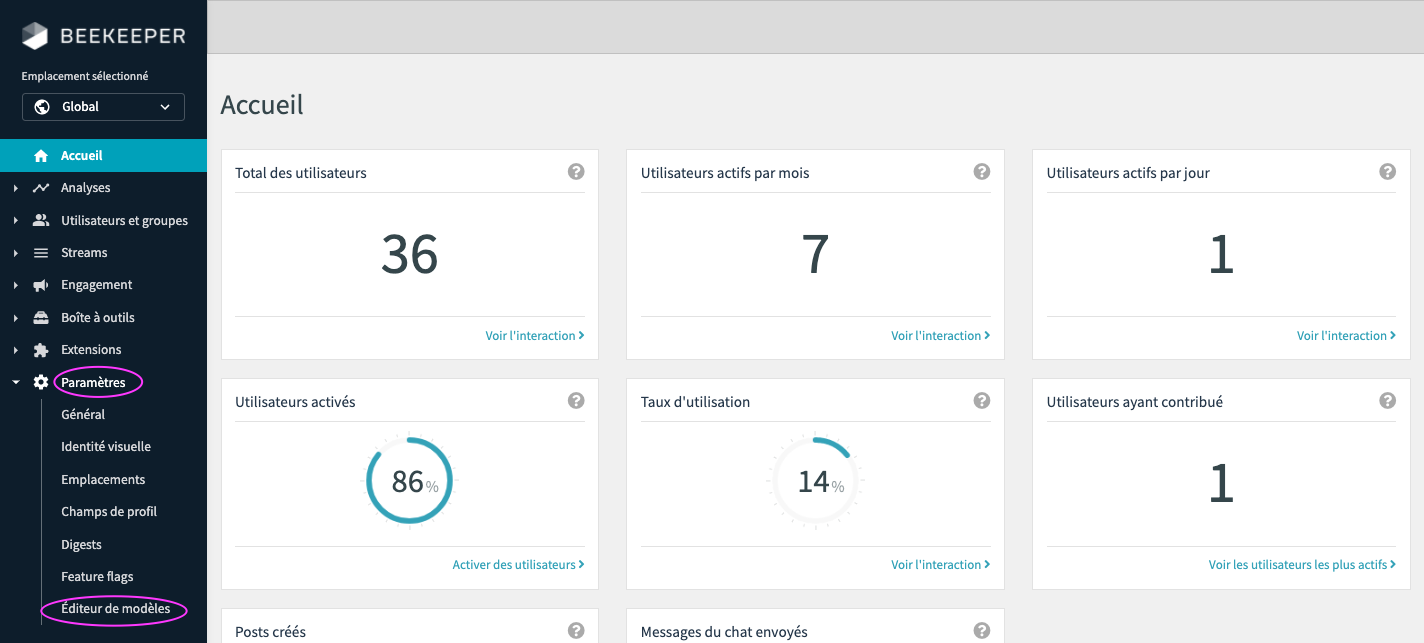Click the Utilisateurs et groupes people icon
Viewport: 1424px width, 643px height.
(x=41, y=220)
